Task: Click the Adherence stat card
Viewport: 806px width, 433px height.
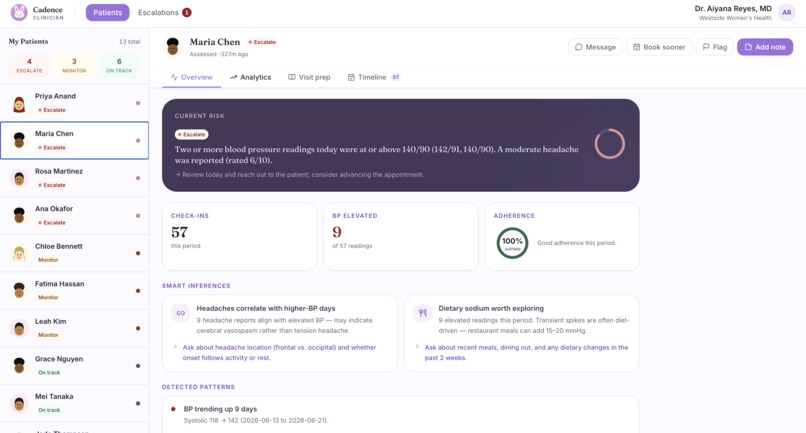Action: click(x=562, y=236)
